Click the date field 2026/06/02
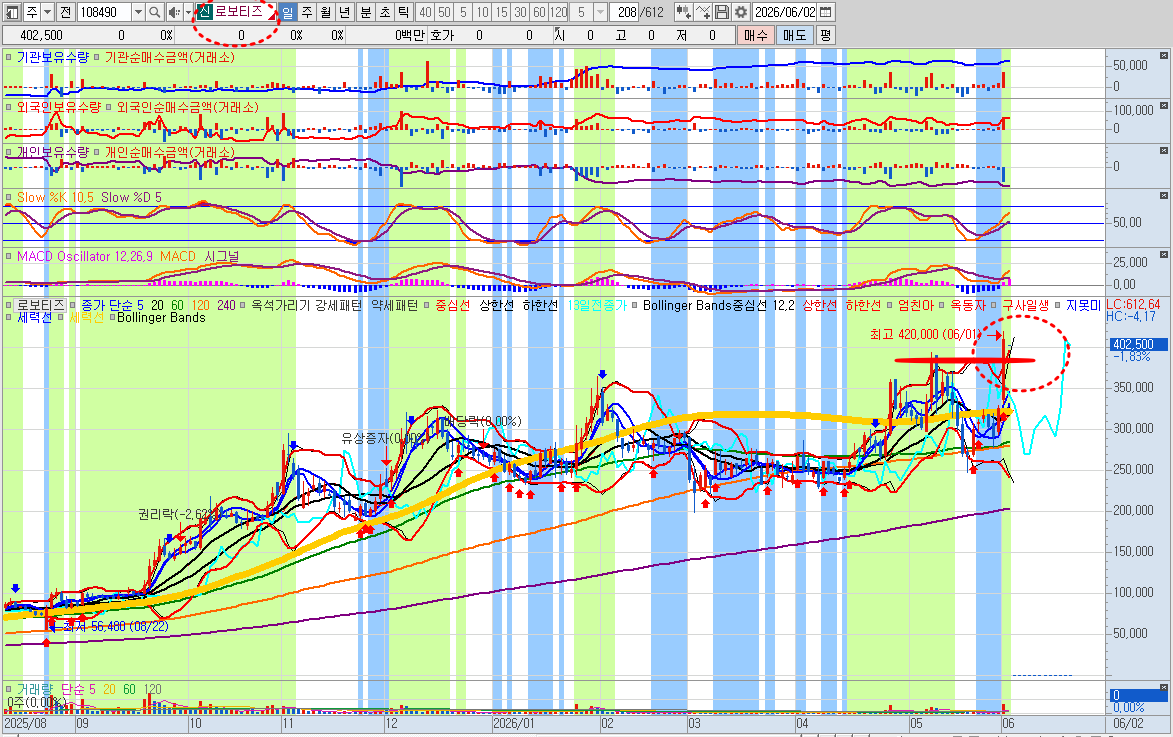 tap(785, 12)
